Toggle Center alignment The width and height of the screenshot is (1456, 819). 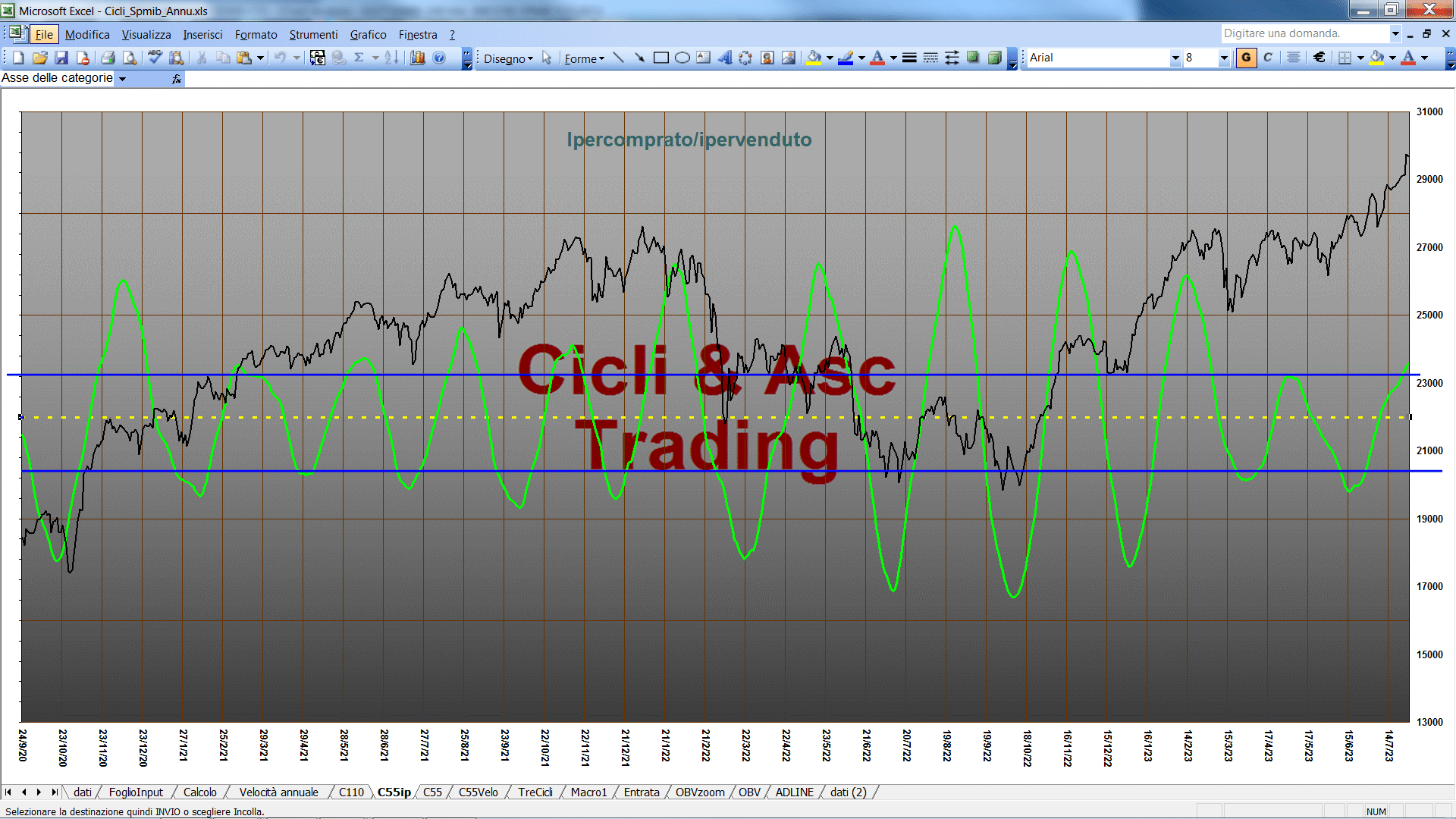tap(1294, 58)
